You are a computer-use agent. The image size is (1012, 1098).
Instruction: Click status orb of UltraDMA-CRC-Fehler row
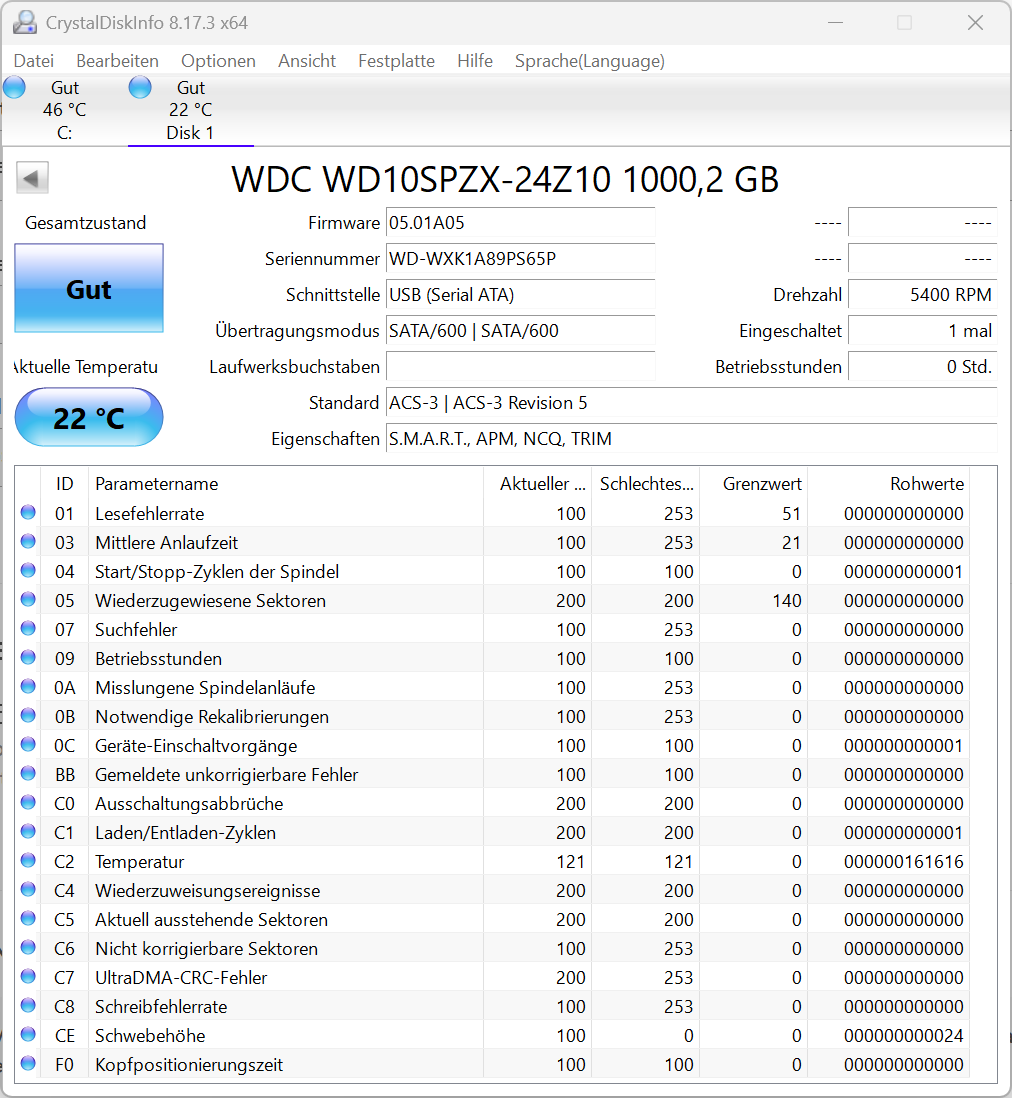pyautogui.click(x=28, y=976)
